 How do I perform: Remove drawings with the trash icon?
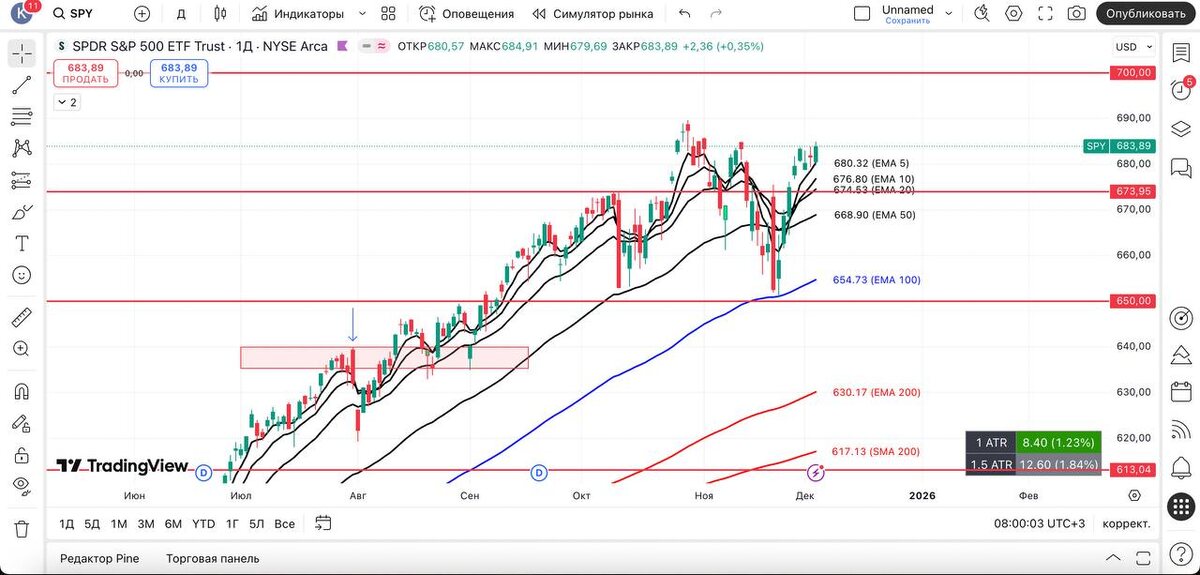[x=22, y=528]
